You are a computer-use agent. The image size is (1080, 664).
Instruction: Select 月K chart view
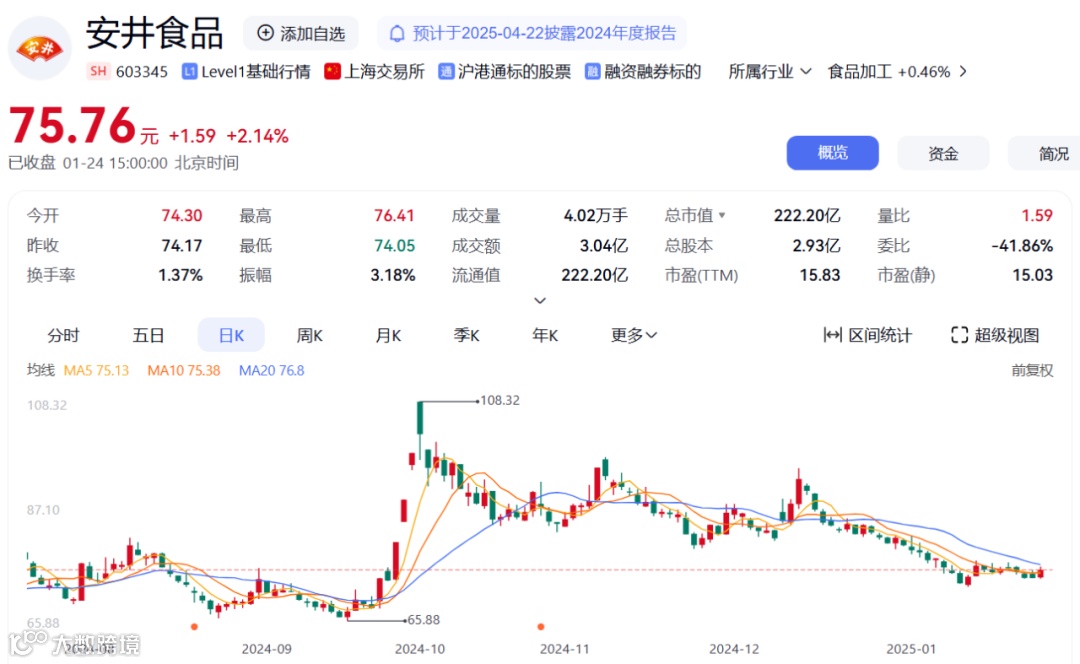[x=388, y=335]
